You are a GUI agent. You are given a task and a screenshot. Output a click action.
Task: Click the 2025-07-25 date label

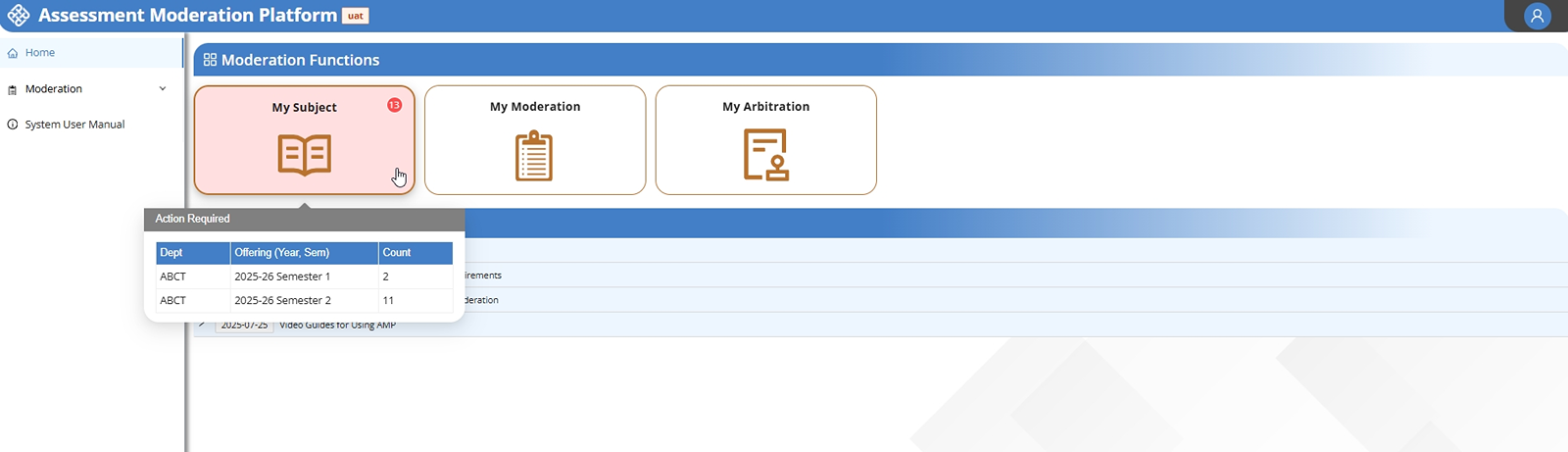(x=244, y=326)
